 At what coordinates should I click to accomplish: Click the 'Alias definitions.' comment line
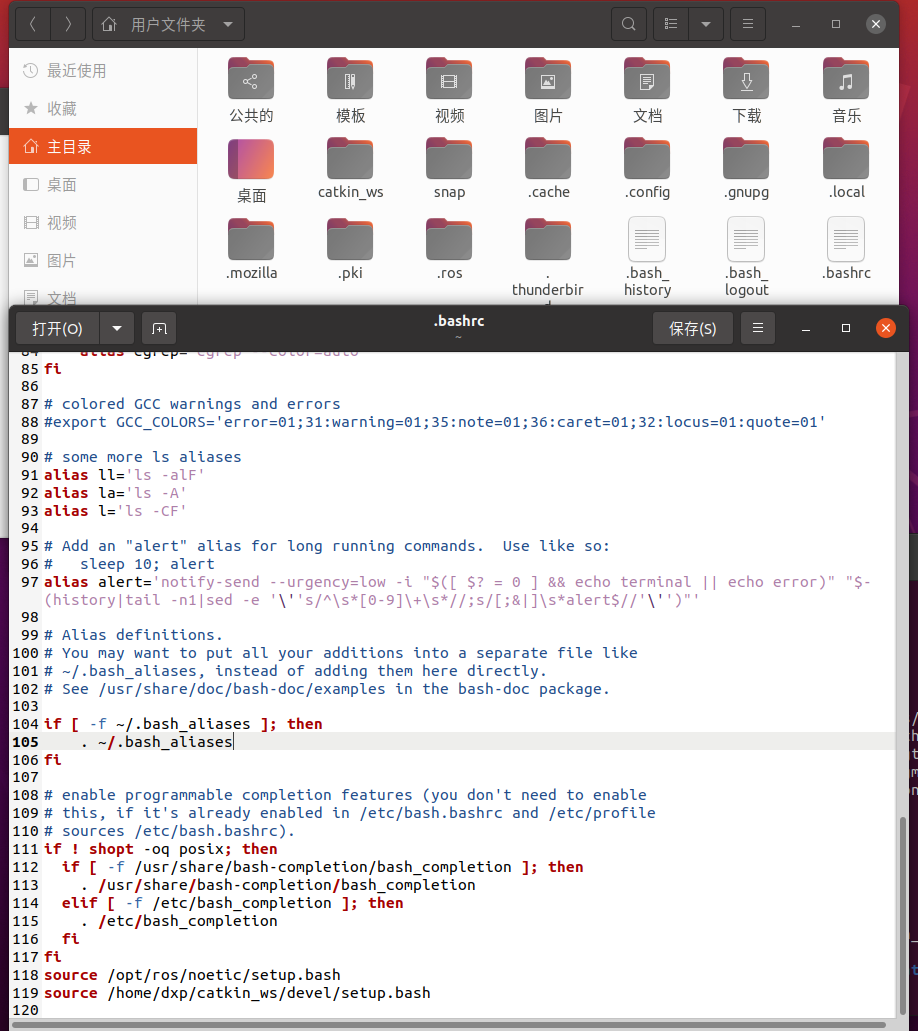(133, 635)
